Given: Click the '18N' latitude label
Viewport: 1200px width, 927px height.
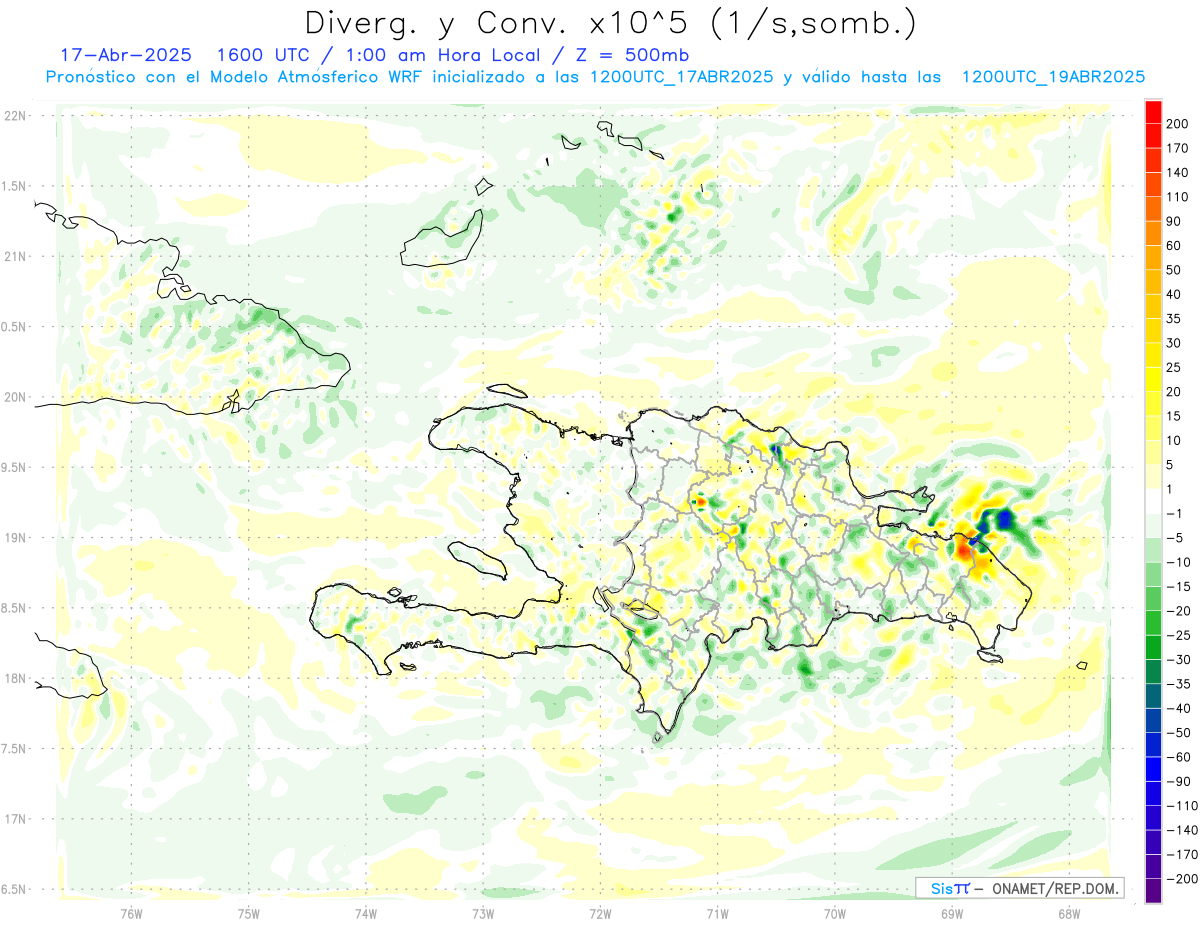Looking at the screenshot, I should pos(14,678).
